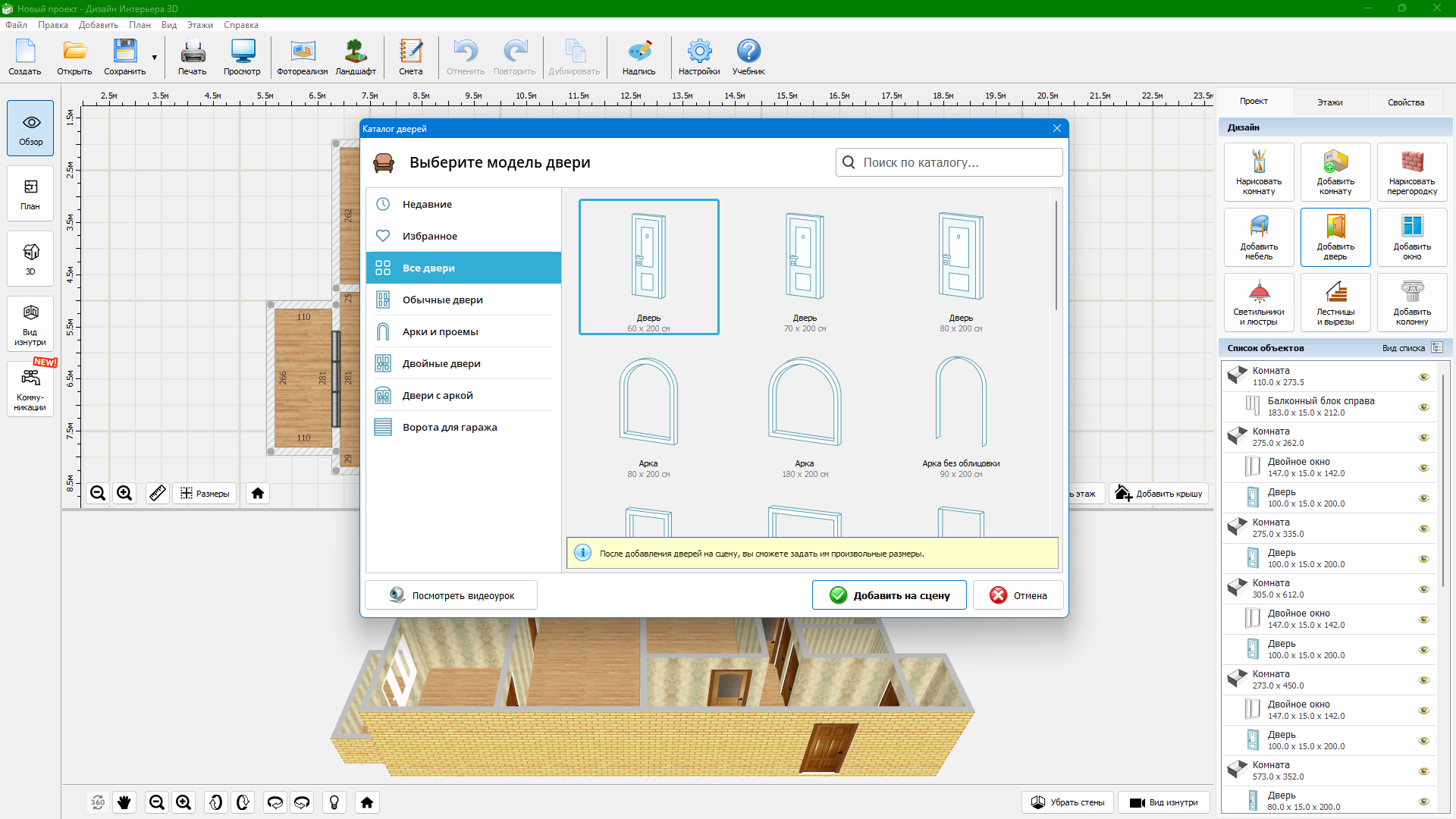
Task: Click the ruler measurement tool icon
Action: (158, 494)
